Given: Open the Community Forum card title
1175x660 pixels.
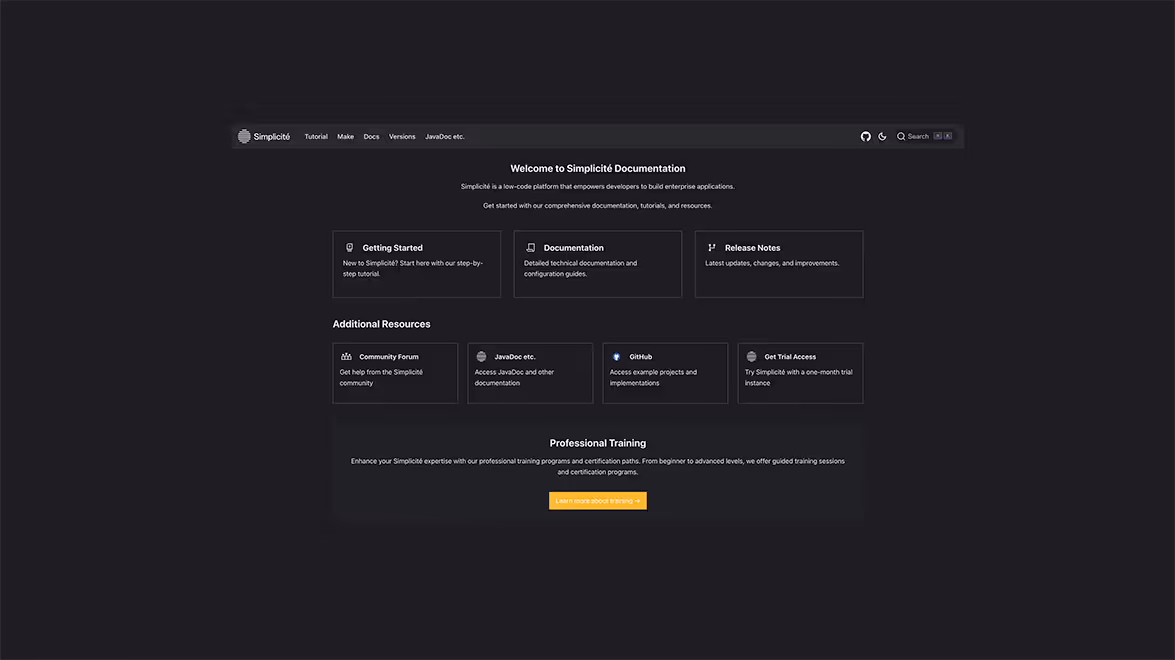Looking at the screenshot, I should (x=389, y=357).
